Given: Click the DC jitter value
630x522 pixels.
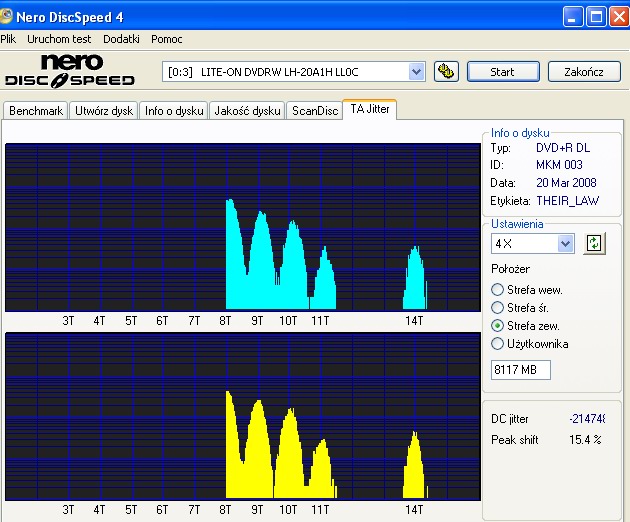Looking at the screenshot, I should (587, 419).
